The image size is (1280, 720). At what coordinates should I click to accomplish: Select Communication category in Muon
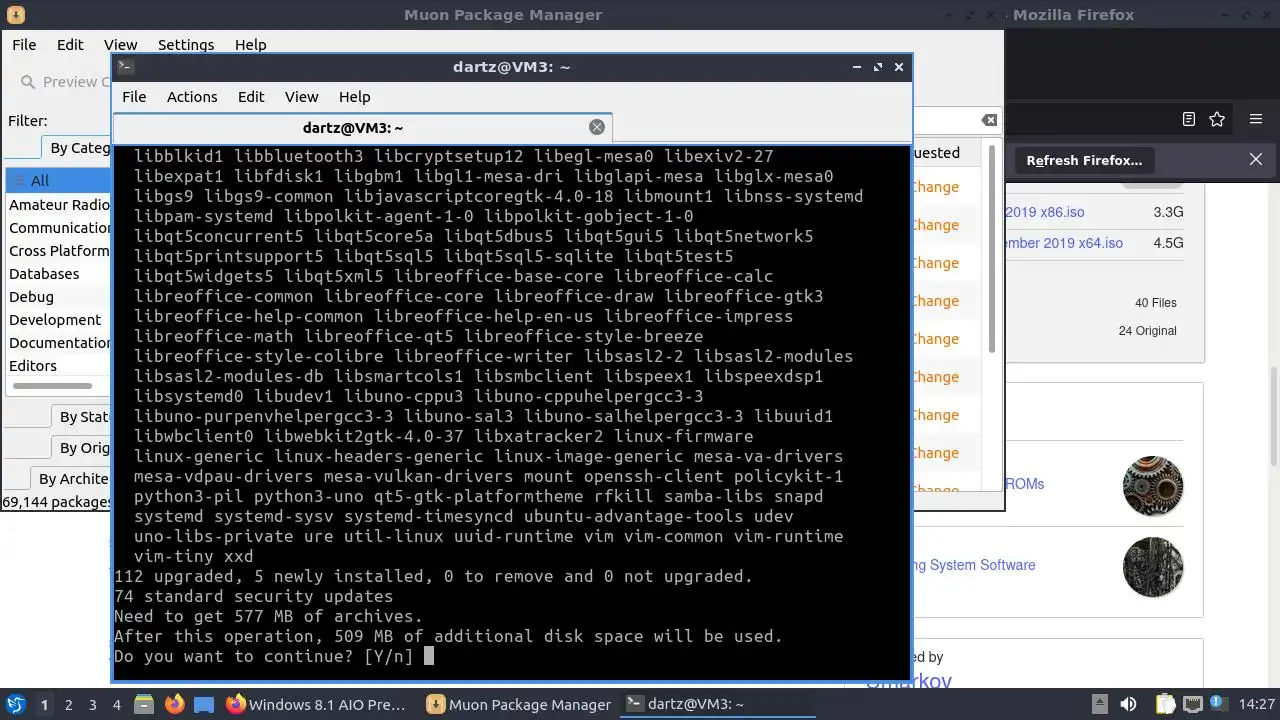(59, 227)
